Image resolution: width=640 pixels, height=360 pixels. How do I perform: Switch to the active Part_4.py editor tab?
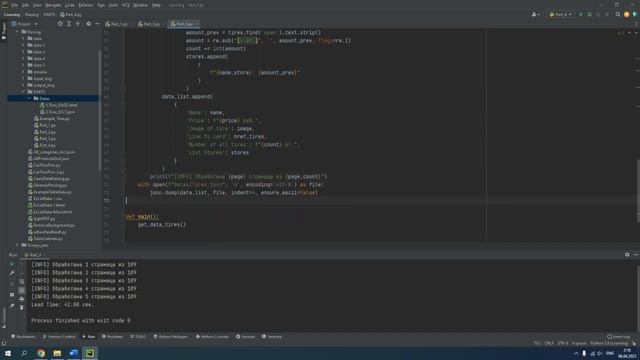click(x=183, y=24)
